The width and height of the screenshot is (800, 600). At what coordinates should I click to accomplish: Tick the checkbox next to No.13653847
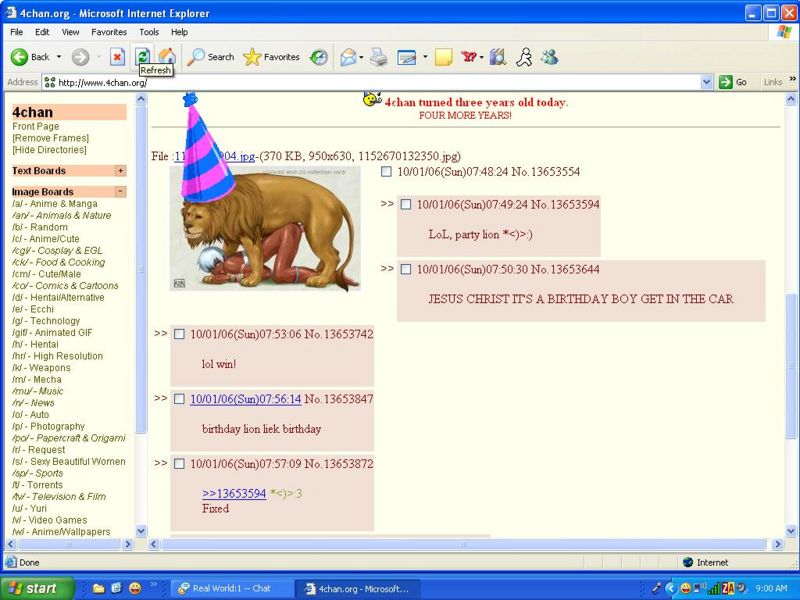(180, 401)
